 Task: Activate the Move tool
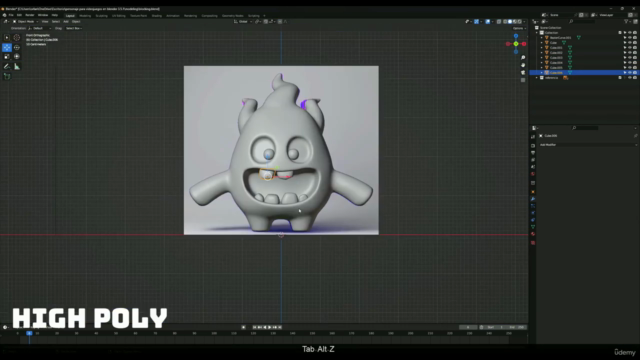(7, 47)
